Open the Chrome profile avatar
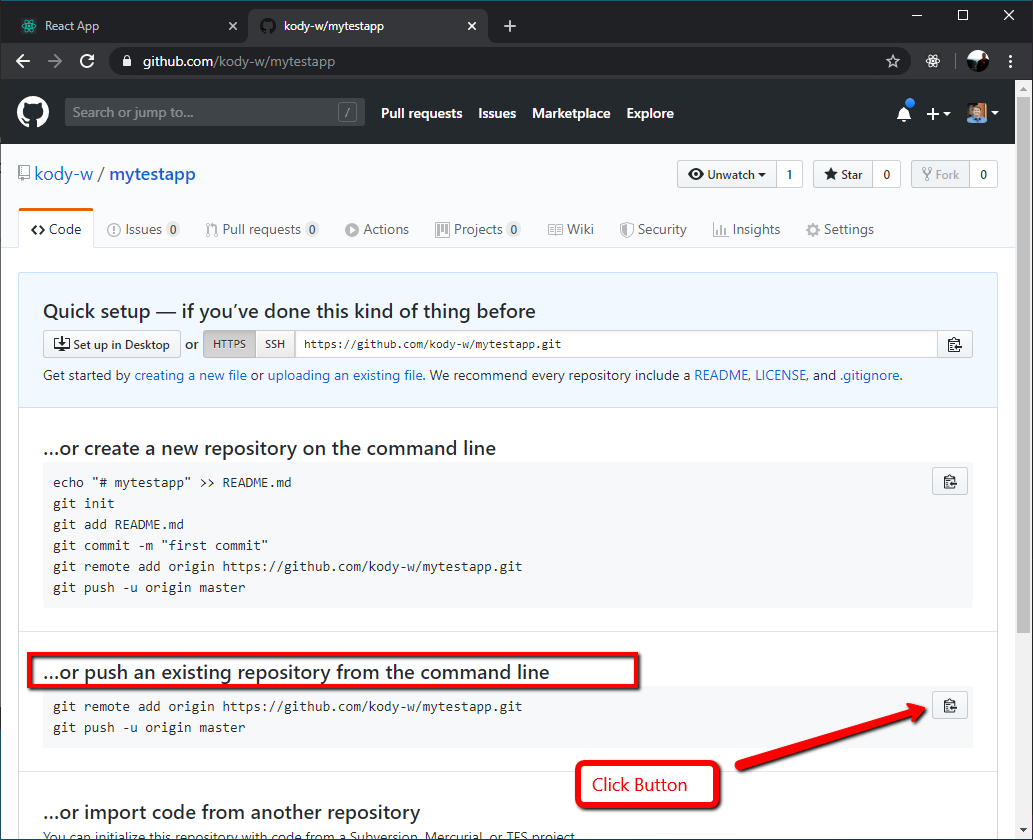 pyautogui.click(x=978, y=61)
